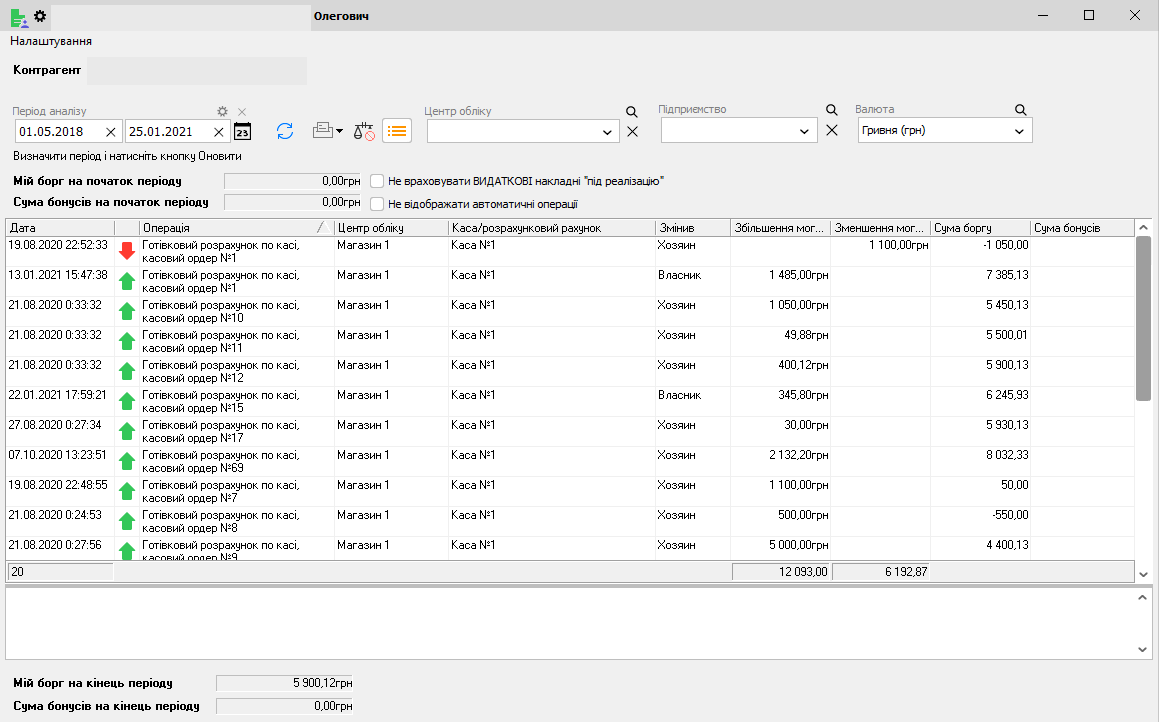
Task: Click the gear icon in the title bar
Action: click(x=40, y=16)
